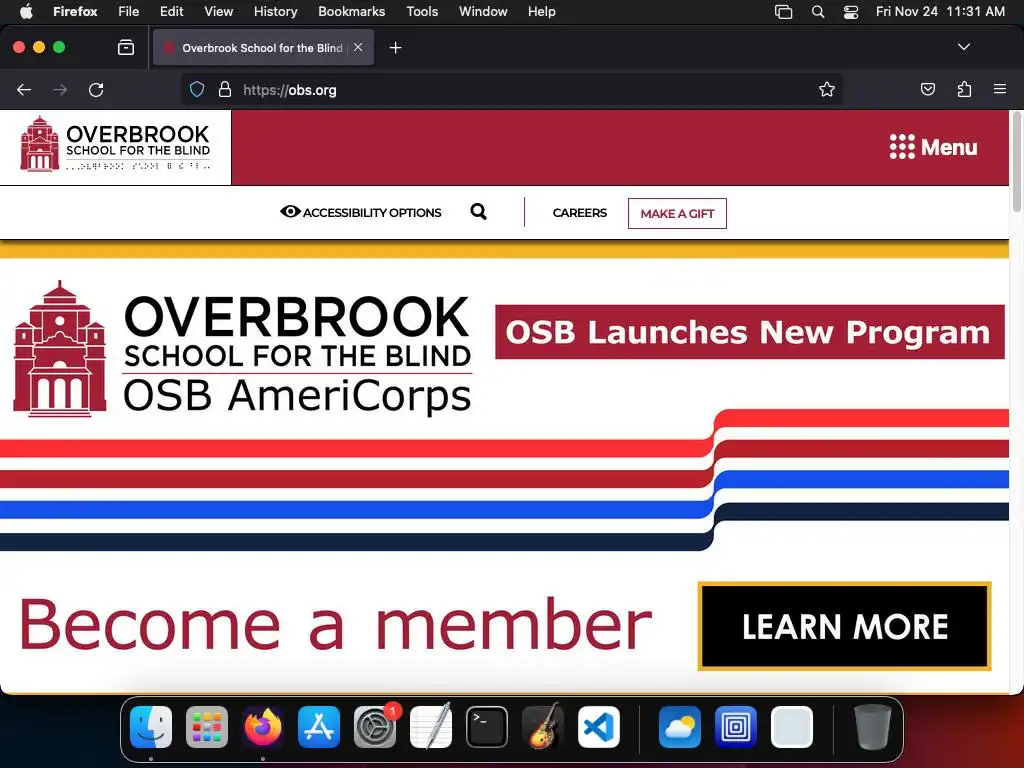The height and width of the screenshot is (768, 1024).
Task: Open TextEdit from the dock
Action: [x=431, y=727]
